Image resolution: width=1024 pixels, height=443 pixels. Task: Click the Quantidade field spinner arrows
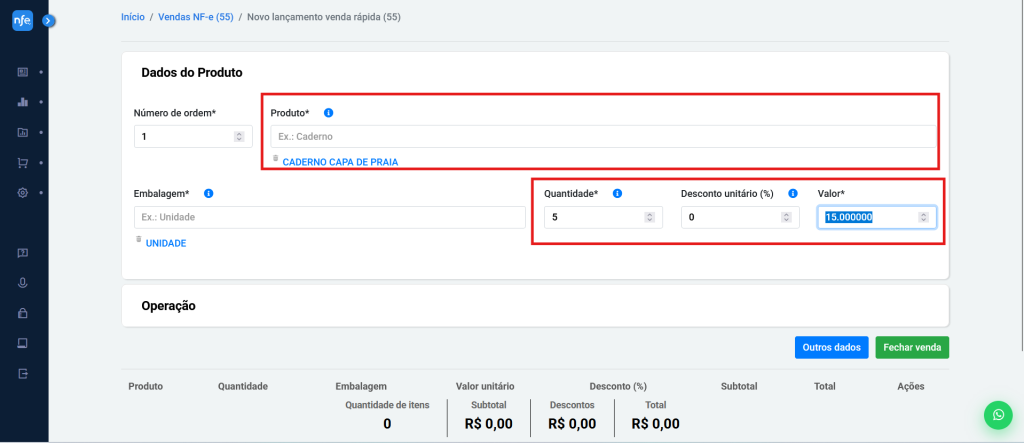point(649,217)
